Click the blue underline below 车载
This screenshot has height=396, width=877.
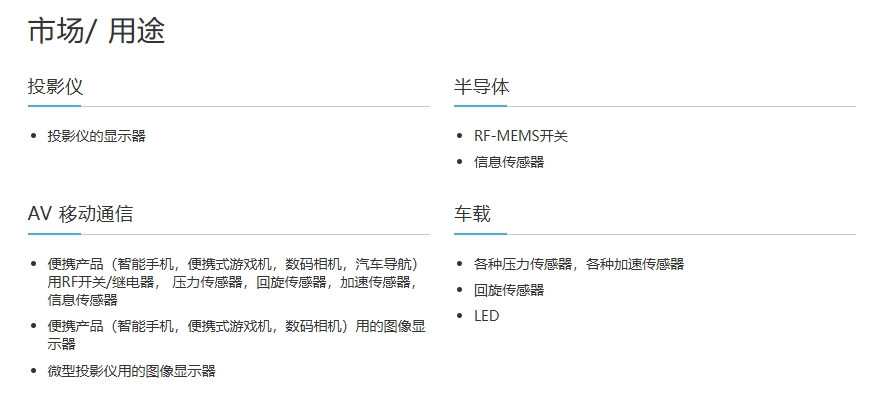coord(480,233)
